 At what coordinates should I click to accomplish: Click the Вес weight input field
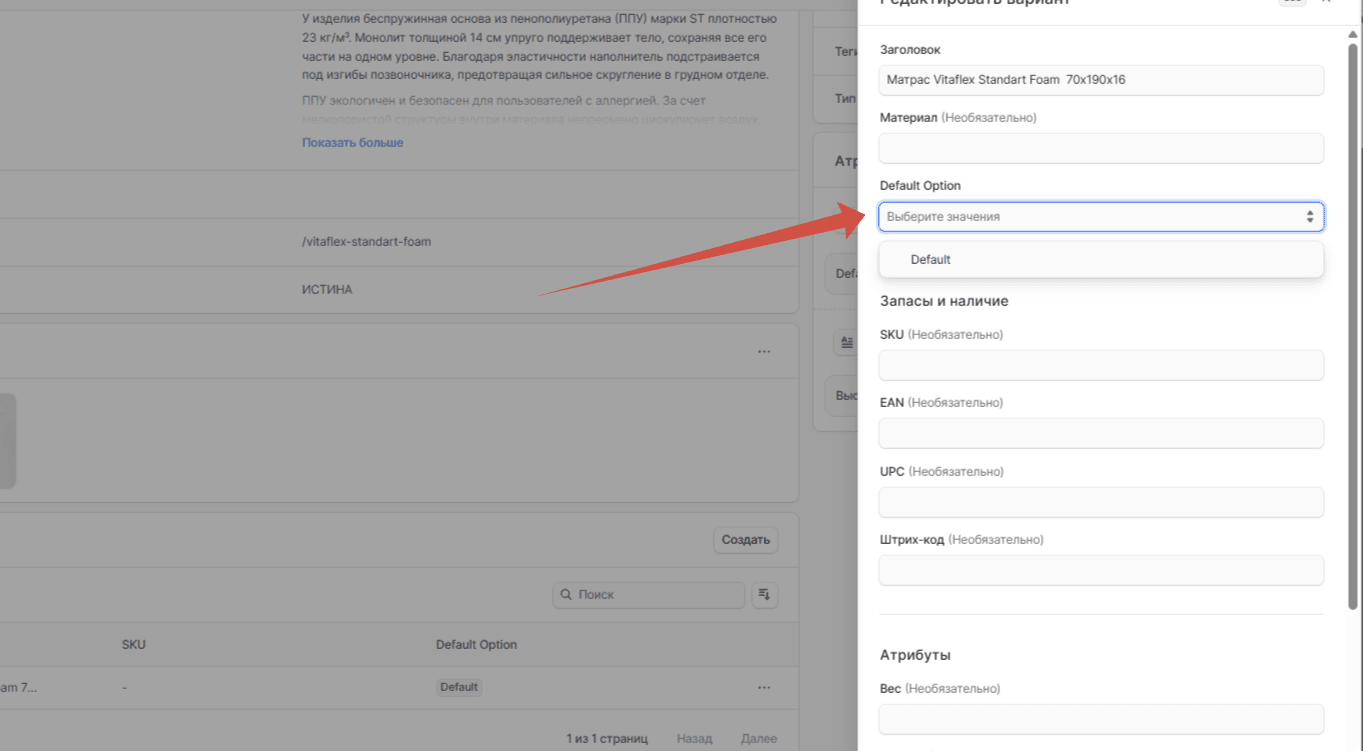point(1101,719)
